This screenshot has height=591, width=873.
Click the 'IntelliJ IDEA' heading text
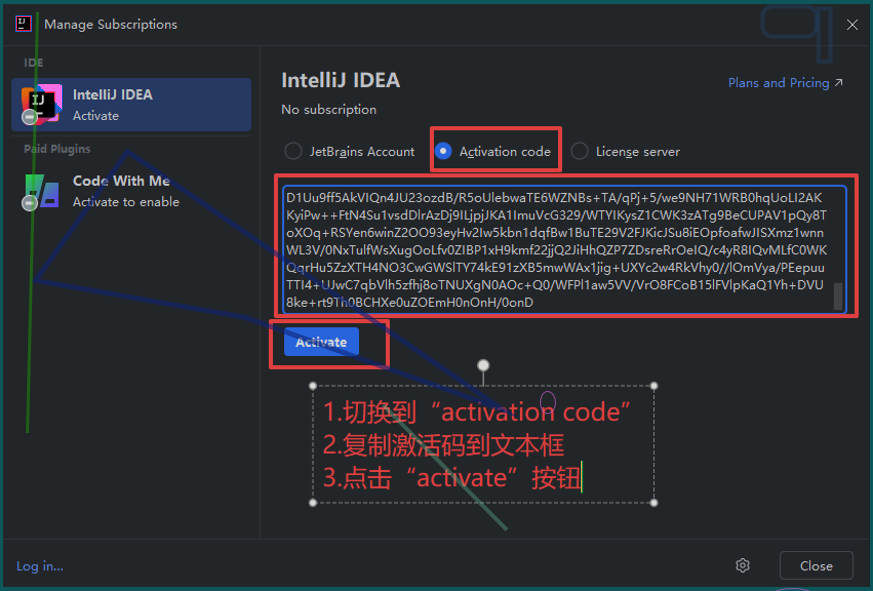(x=340, y=80)
